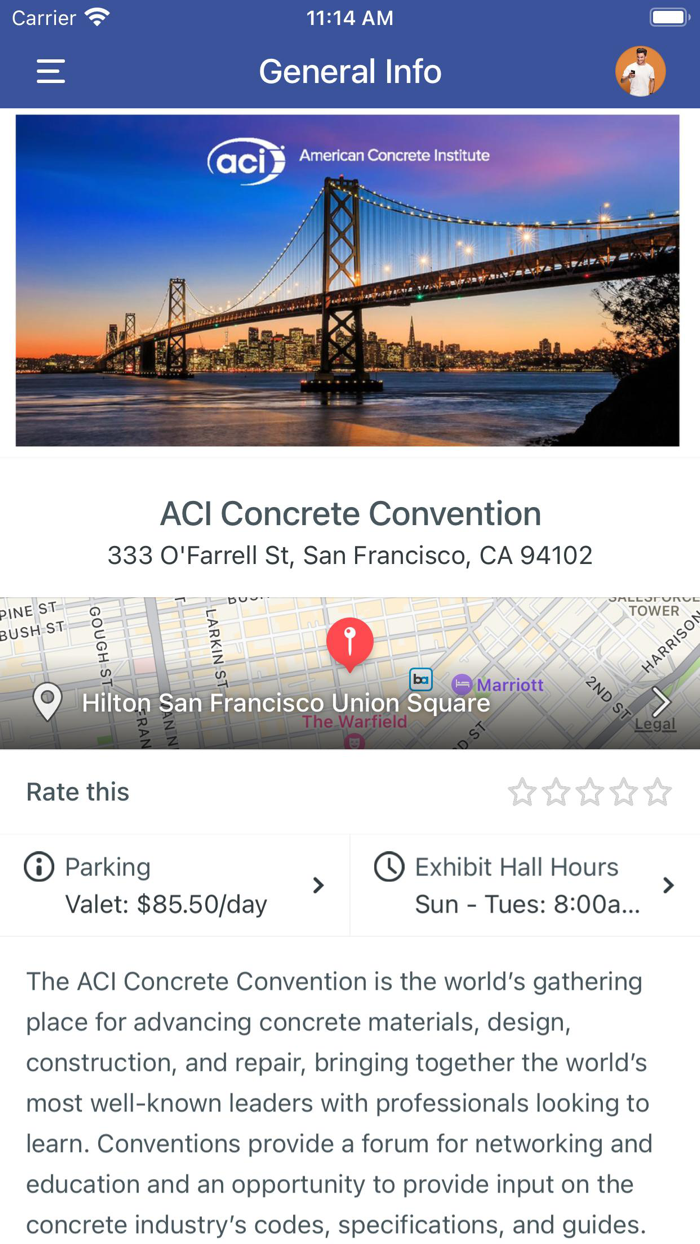
Task: Rate the convention with the first star
Action: tap(522, 791)
